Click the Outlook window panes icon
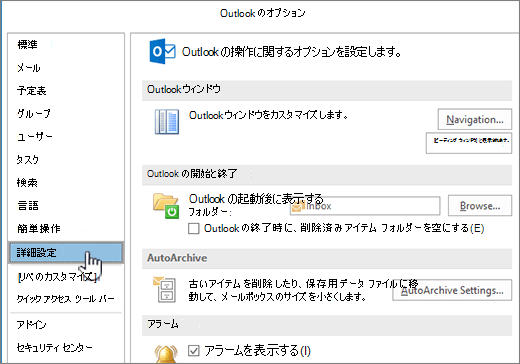Screen dimensions: 520x364 tap(167, 122)
